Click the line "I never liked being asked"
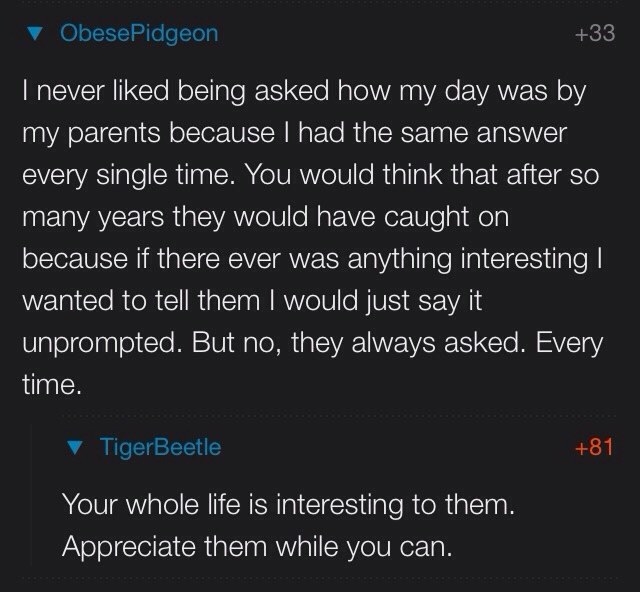The width and height of the screenshot is (640, 592). point(304,91)
